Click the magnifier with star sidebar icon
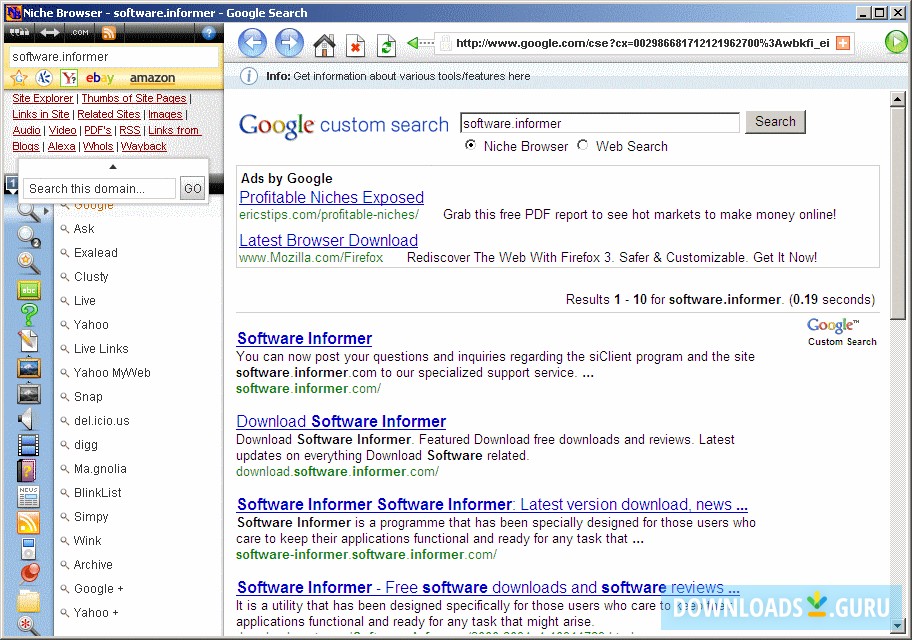The image size is (912, 640). coord(28,263)
